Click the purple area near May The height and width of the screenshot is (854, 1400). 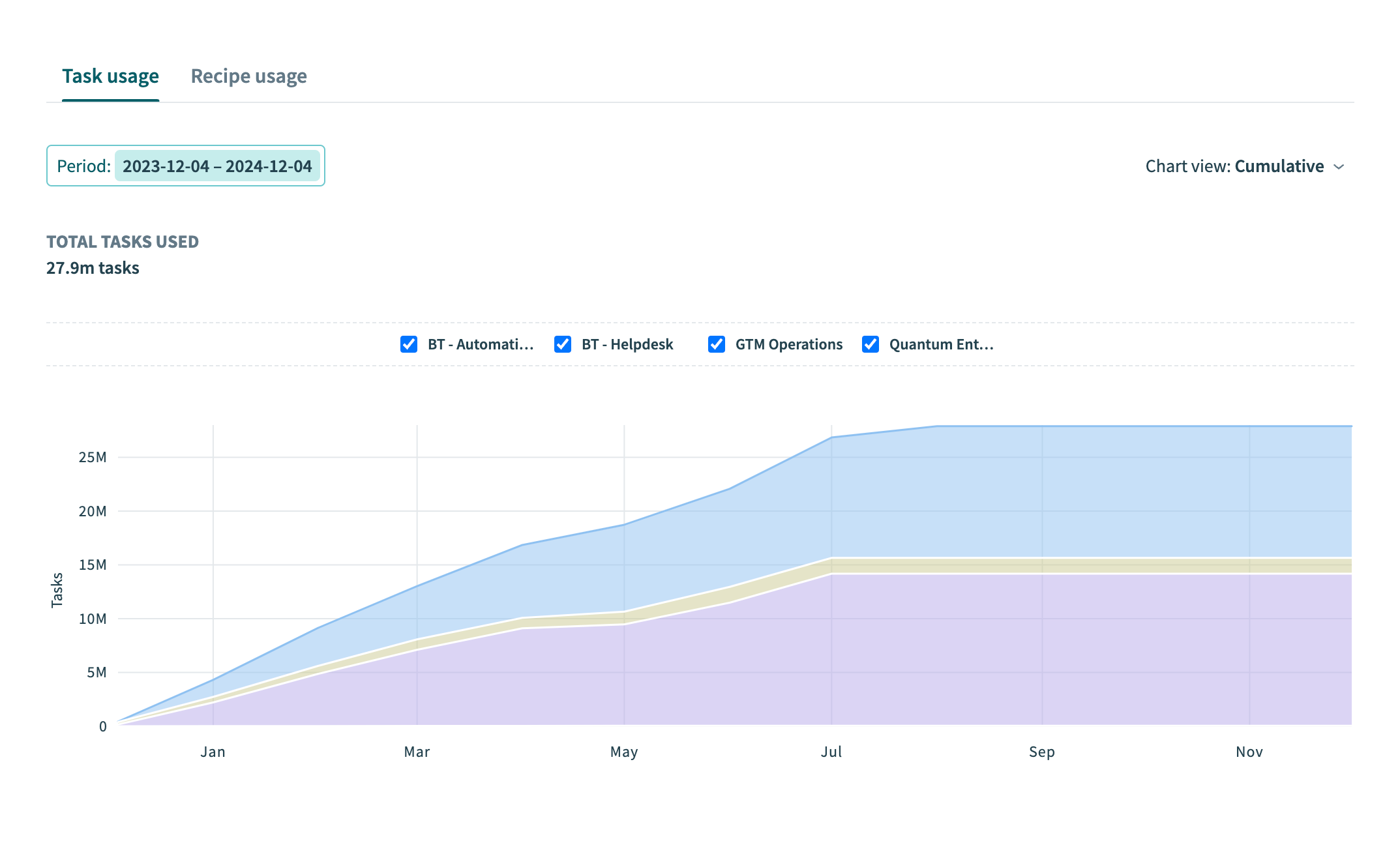pos(623,671)
